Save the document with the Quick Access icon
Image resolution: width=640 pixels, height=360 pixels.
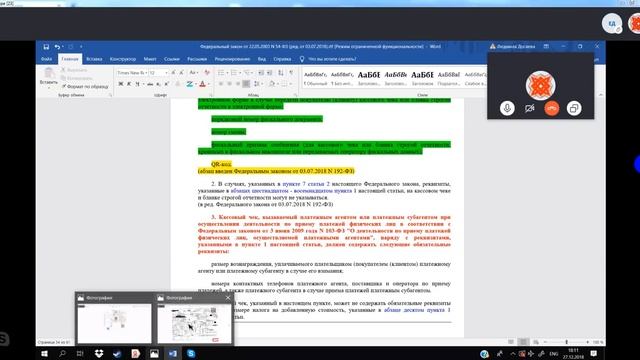click(x=46, y=47)
